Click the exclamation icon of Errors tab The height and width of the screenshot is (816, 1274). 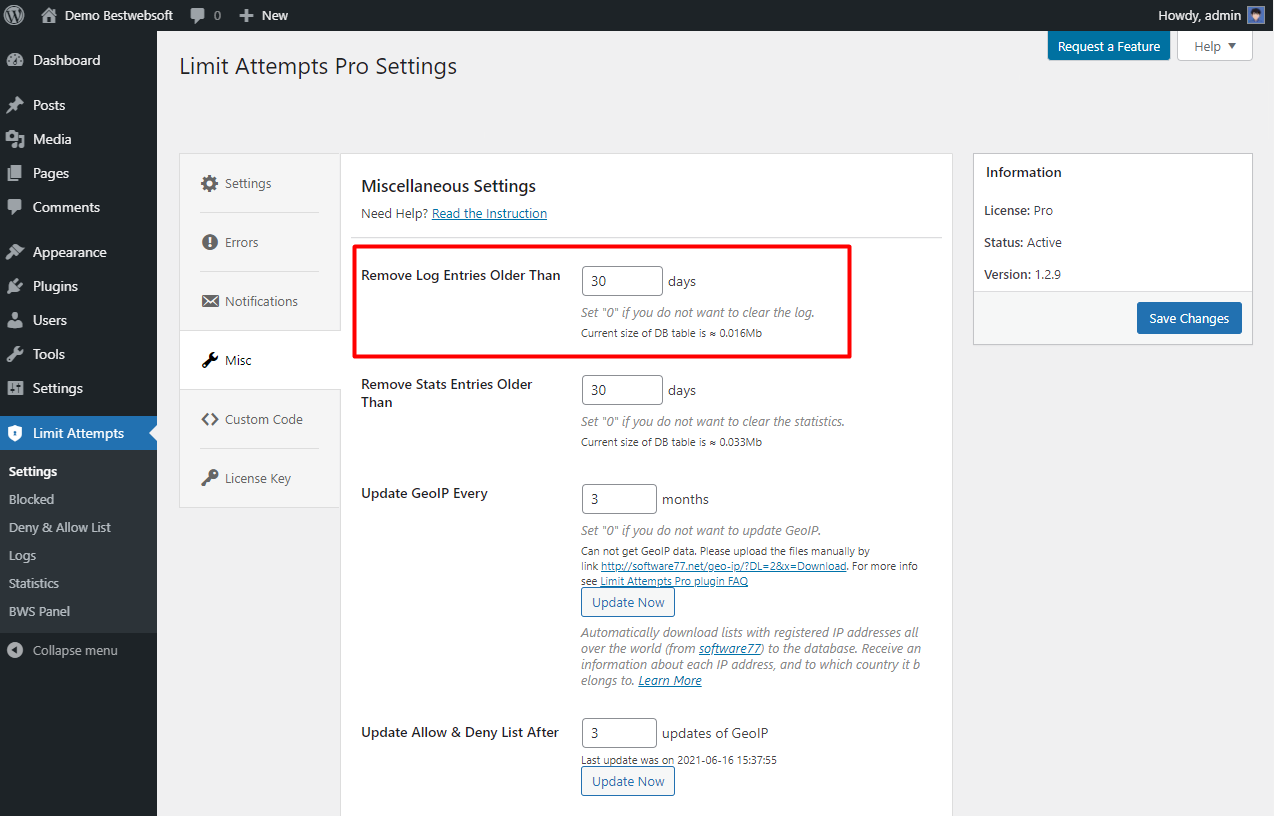pos(209,242)
